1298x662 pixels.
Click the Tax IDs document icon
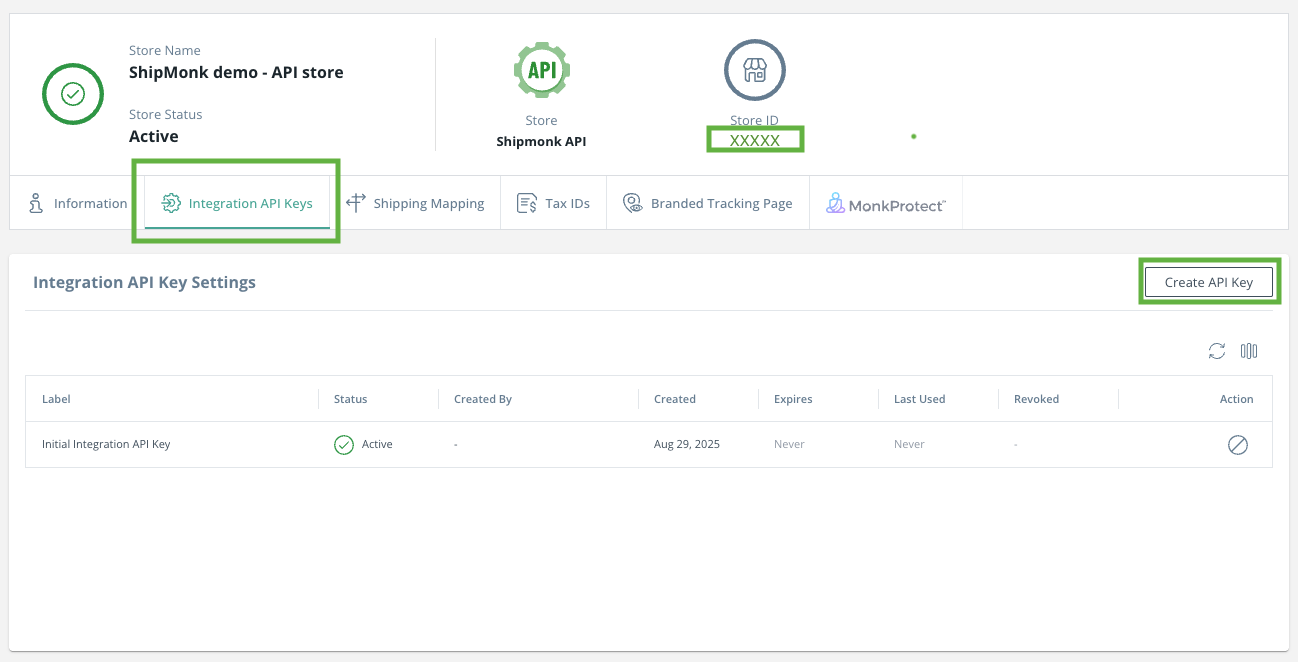pyautogui.click(x=527, y=203)
